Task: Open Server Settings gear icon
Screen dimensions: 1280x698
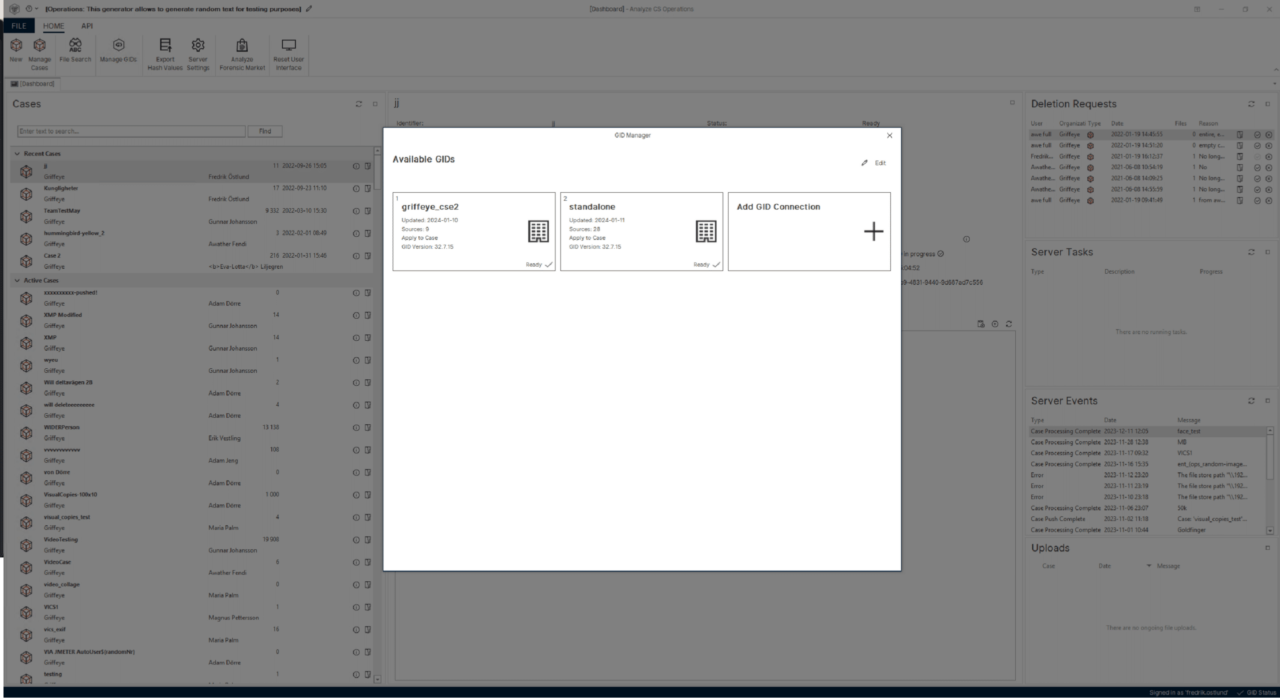Action: [198, 46]
